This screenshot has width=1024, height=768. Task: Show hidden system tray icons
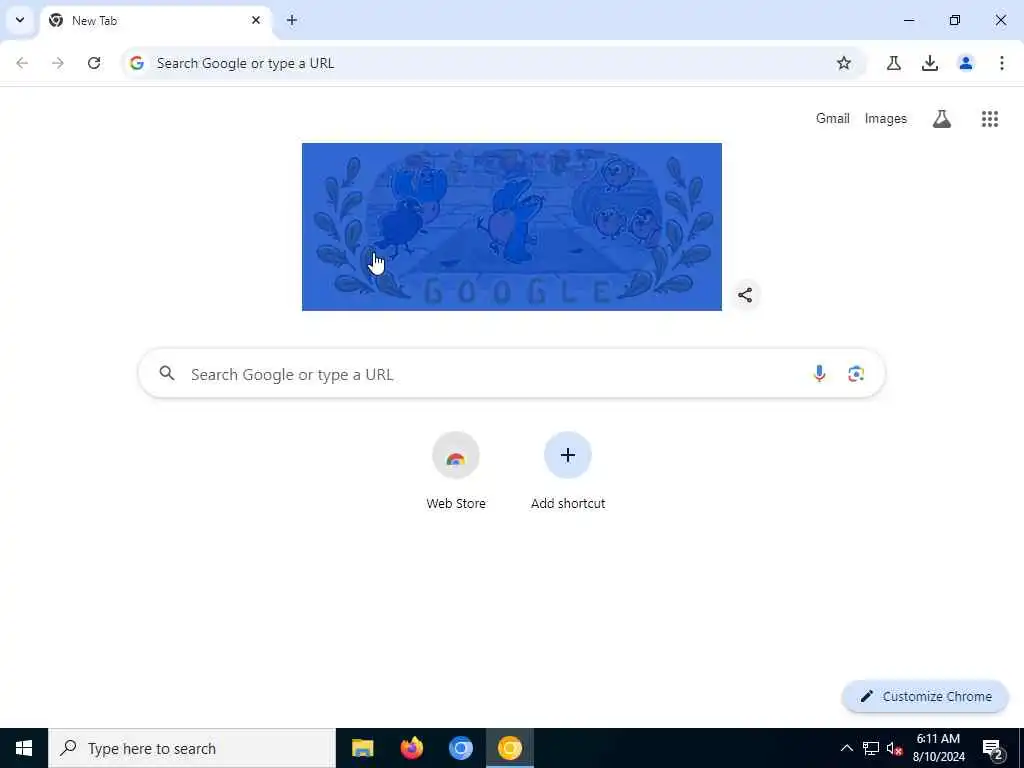click(846, 748)
